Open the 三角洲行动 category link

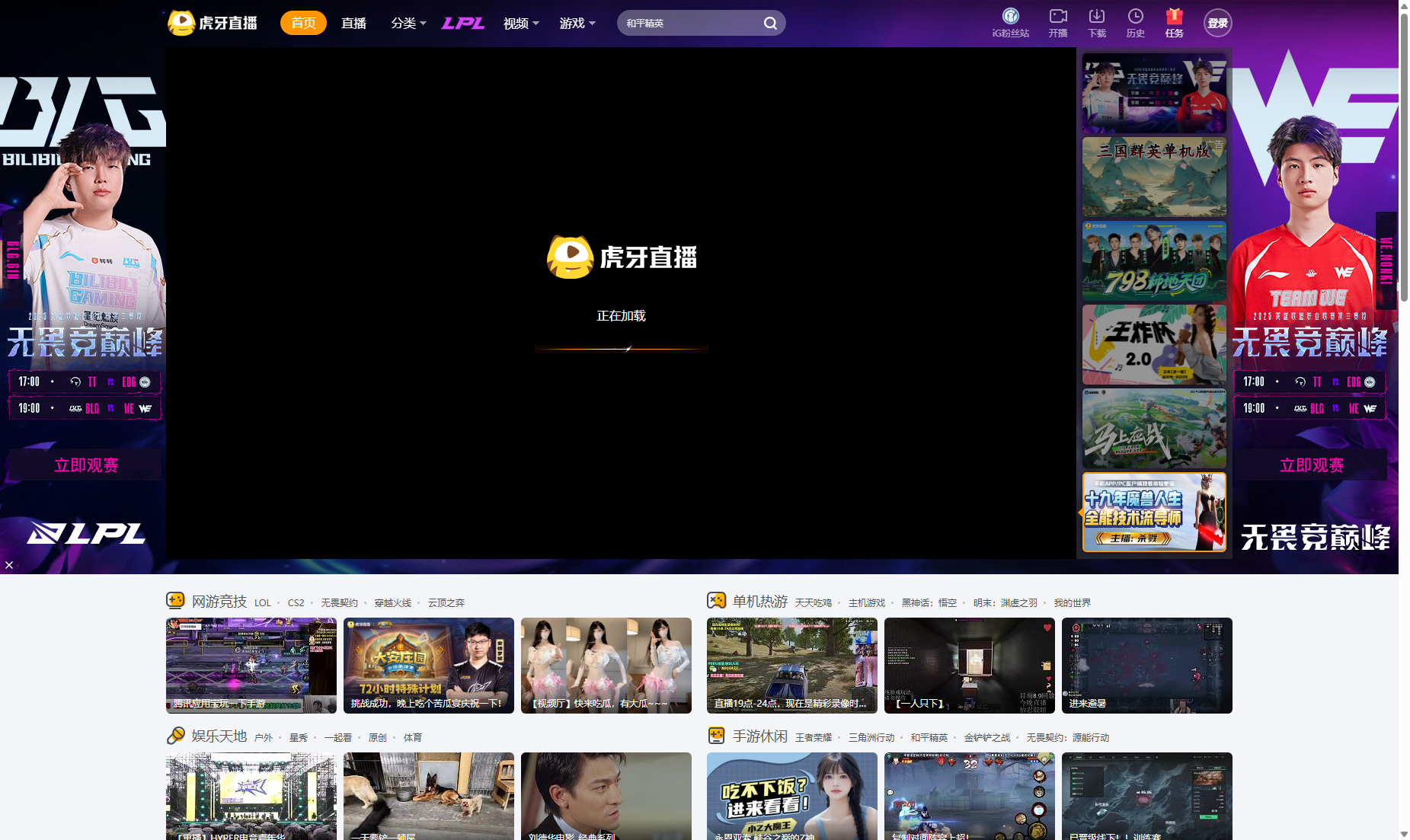871,737
